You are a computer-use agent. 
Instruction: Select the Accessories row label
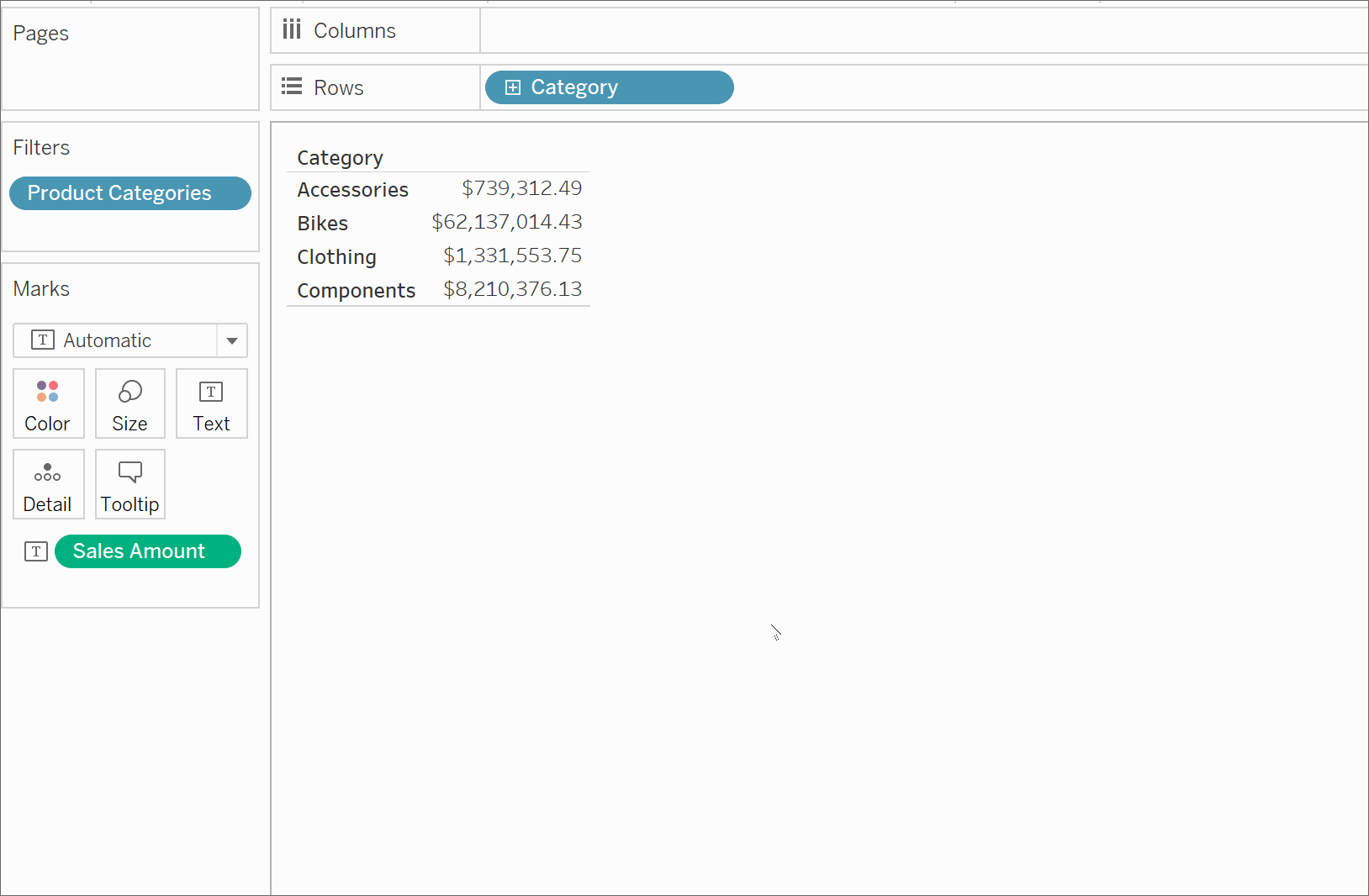(x=352, y=189)
